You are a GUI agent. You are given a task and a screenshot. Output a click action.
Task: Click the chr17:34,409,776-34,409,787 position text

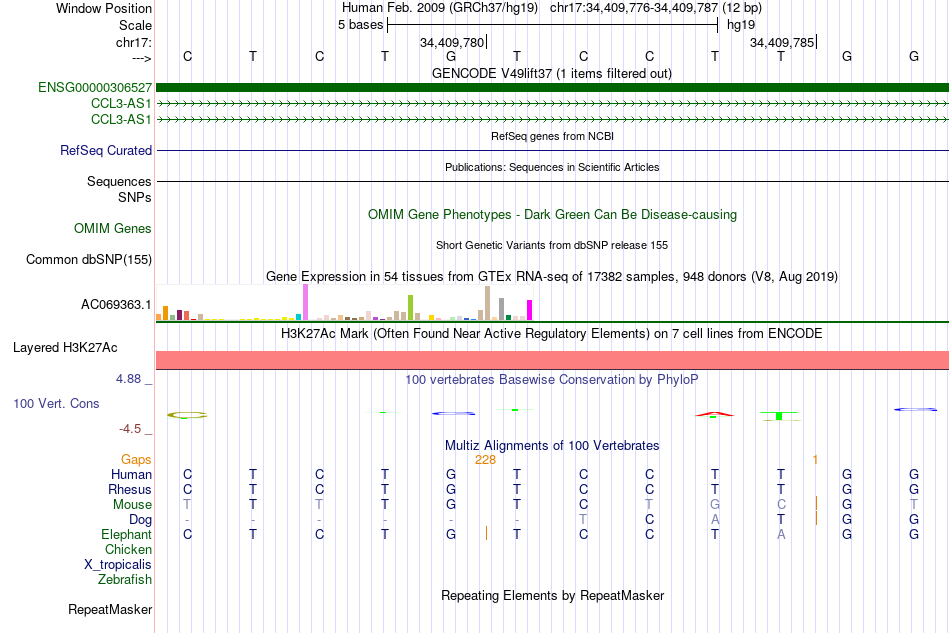(x=634, y=8)
